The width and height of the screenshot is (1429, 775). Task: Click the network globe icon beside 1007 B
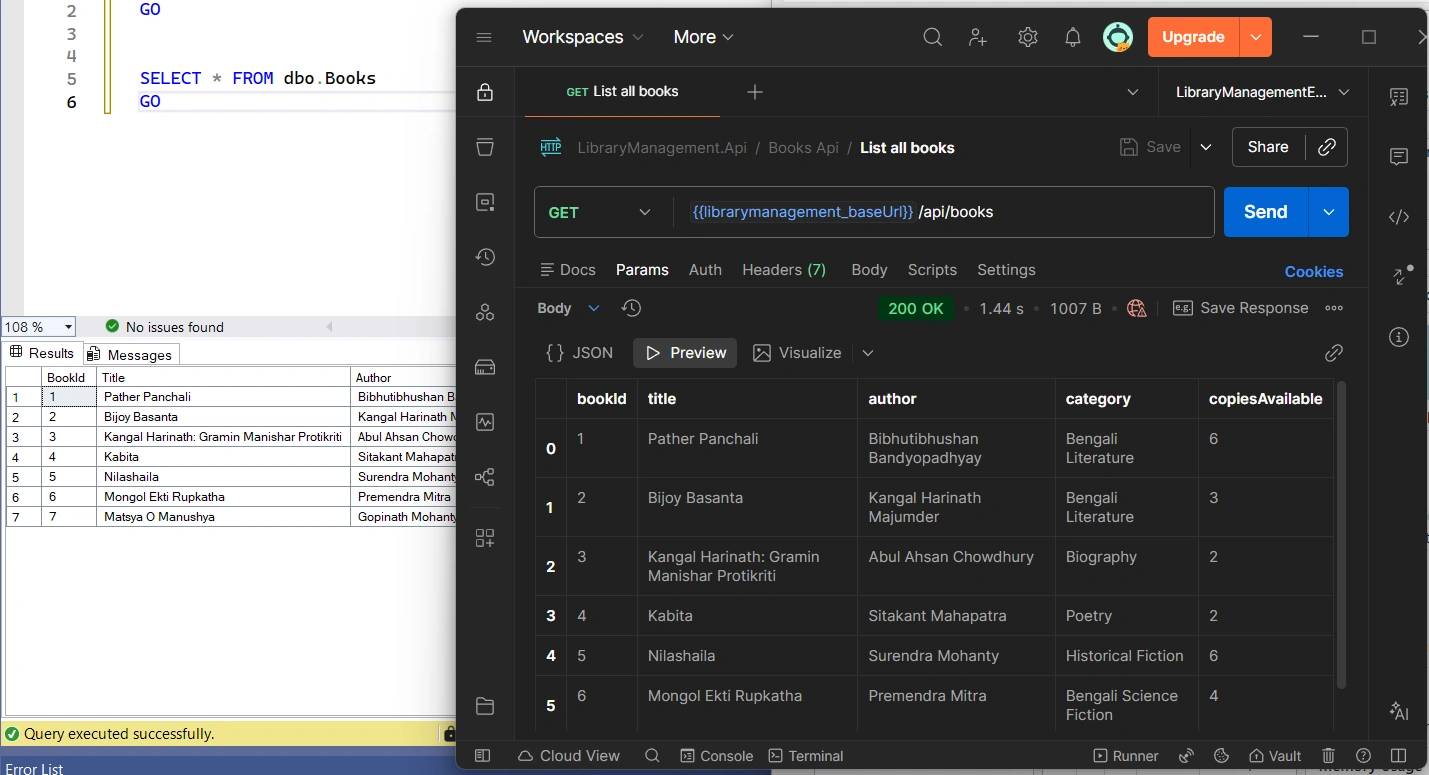coord(1136,308)
